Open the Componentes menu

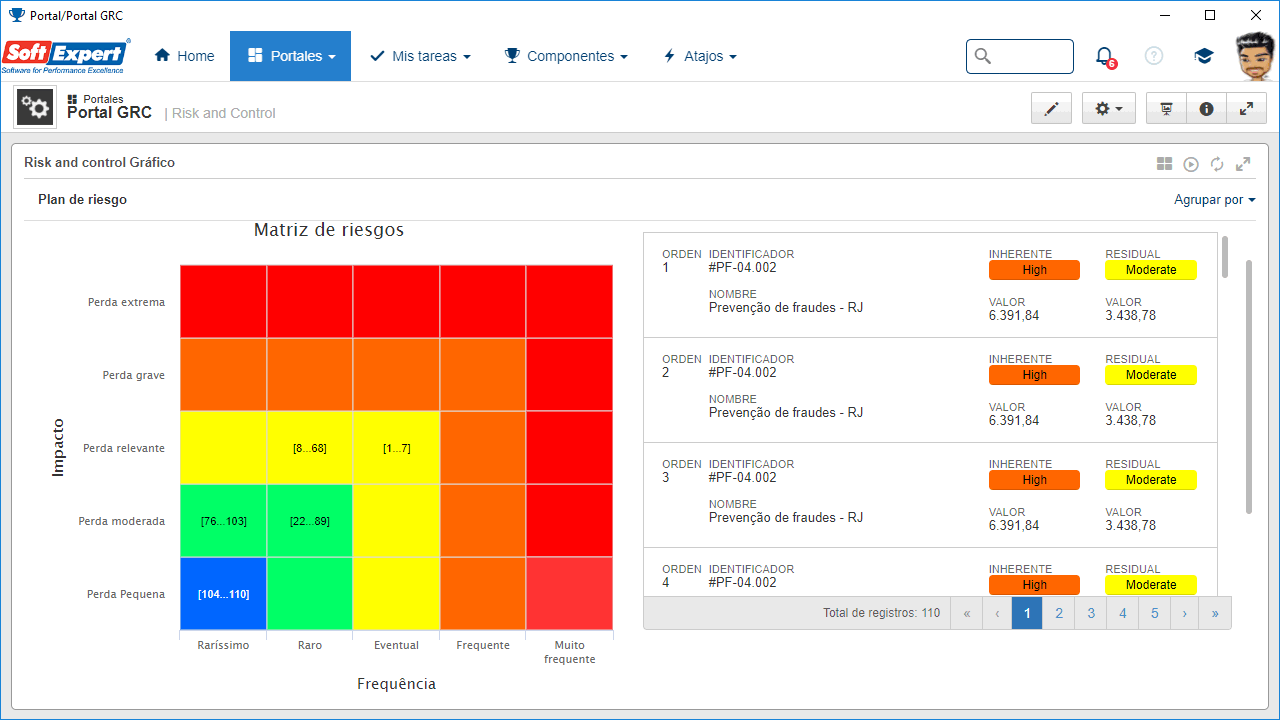coord(566,56)
